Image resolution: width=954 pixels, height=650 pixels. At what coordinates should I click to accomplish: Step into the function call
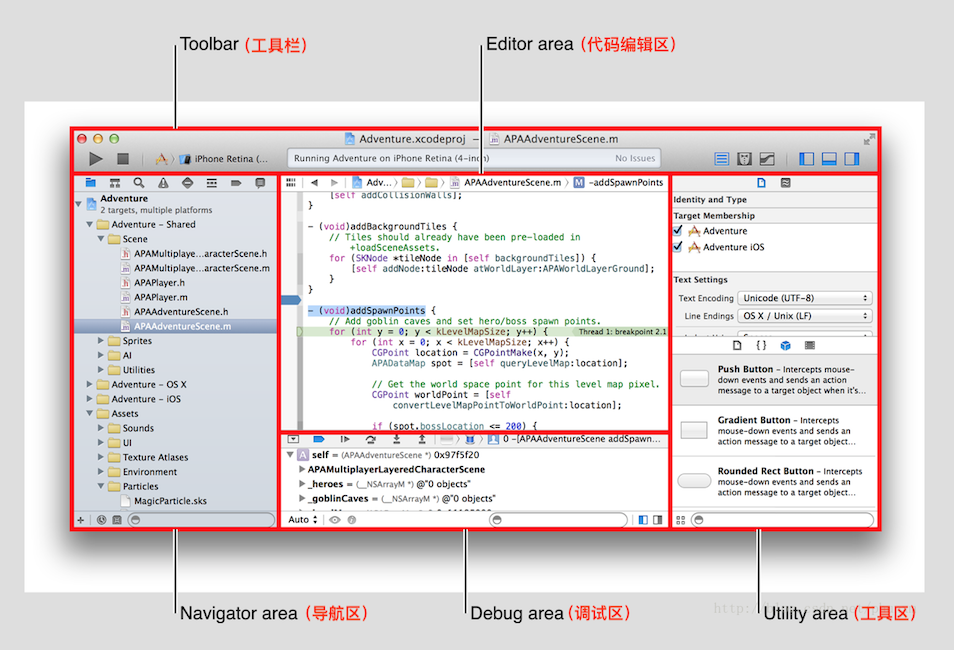pos(396,439)
